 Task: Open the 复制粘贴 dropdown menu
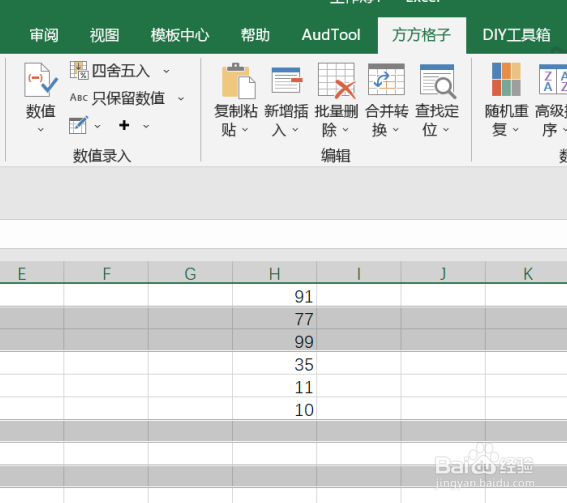point(245,129)
